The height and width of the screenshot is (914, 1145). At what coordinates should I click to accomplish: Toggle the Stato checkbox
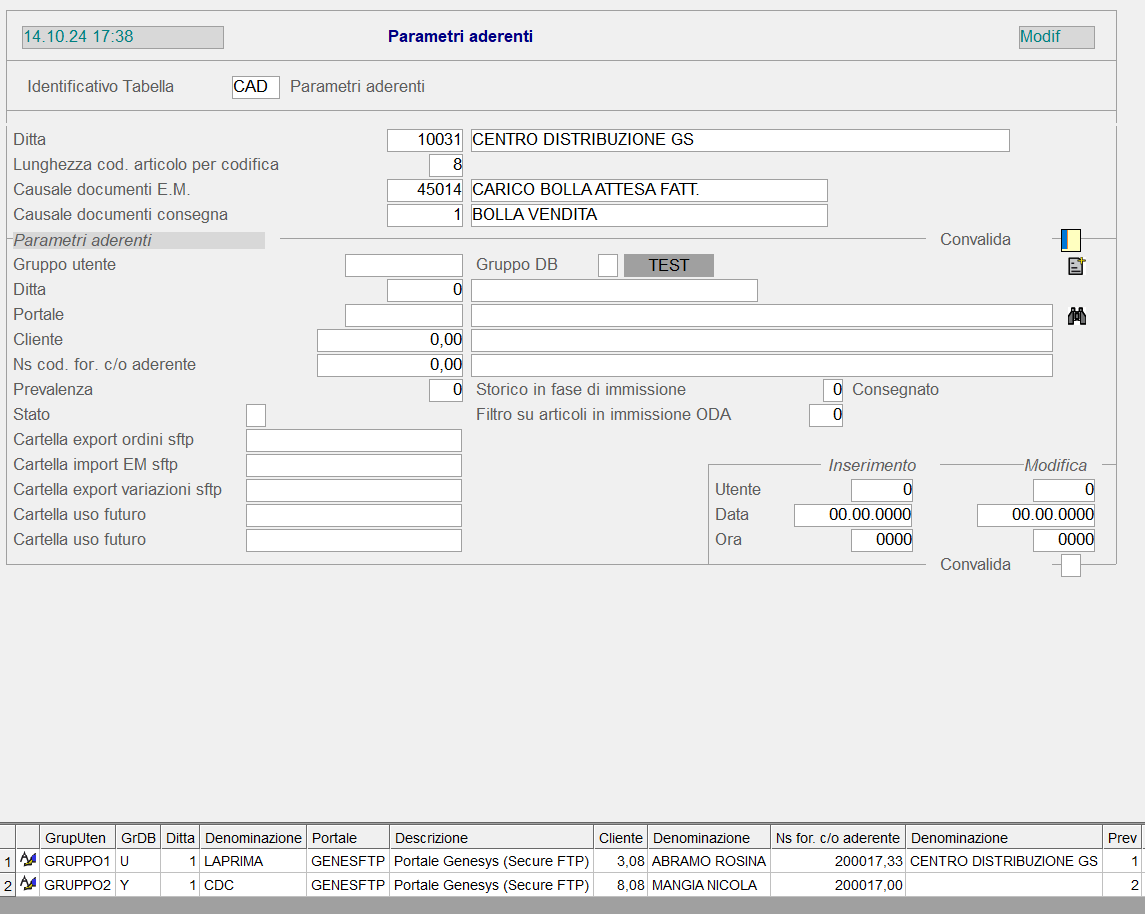coord(256,415)
